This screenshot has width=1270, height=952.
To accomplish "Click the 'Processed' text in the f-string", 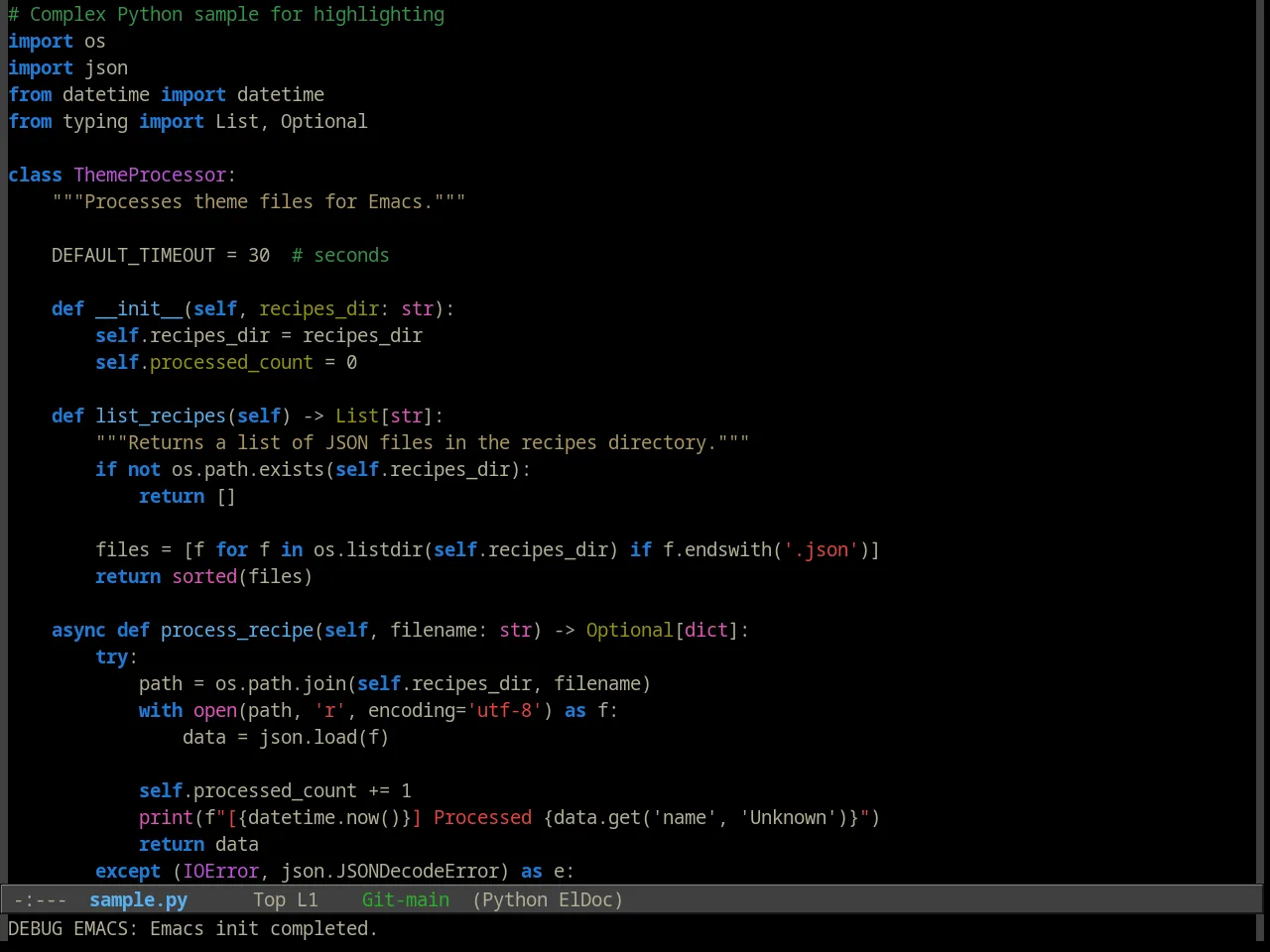I will click(x=482, y=818).
